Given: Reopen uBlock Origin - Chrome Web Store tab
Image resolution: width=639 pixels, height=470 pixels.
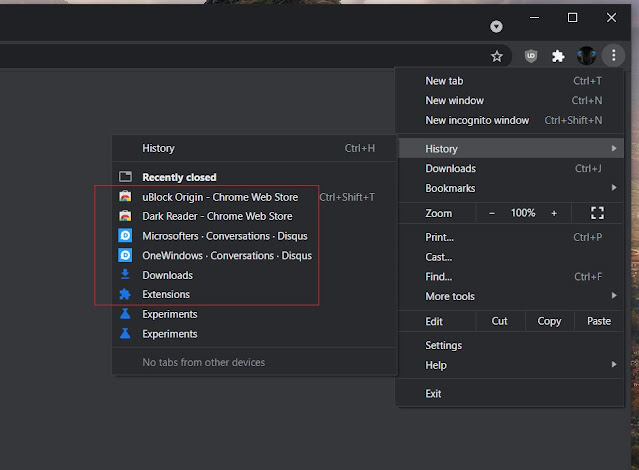Looking at the screenshot, I should (x=254, y=197).
